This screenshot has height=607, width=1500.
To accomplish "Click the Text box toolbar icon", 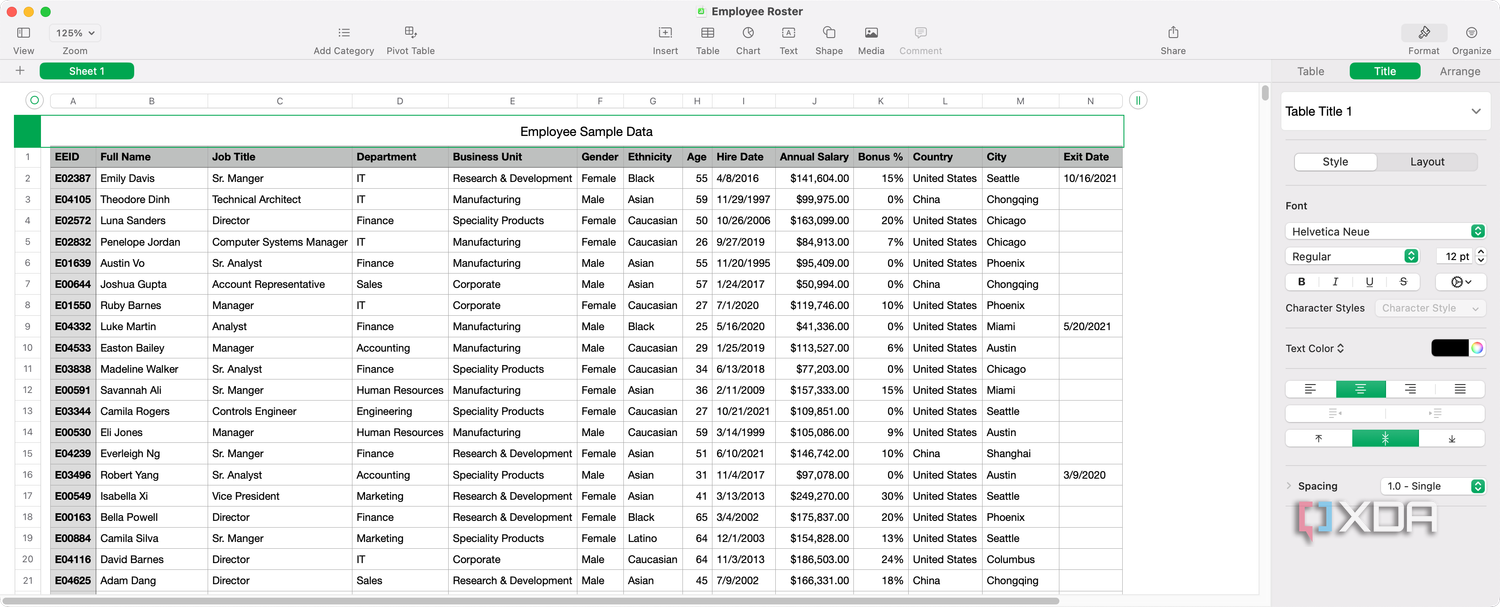I will [788, 33].
